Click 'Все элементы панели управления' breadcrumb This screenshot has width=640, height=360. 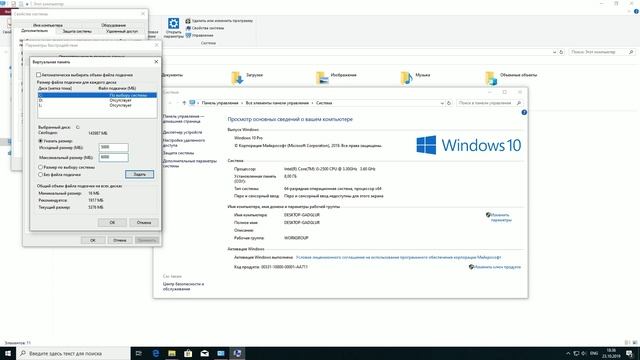(x=277, y=103)
